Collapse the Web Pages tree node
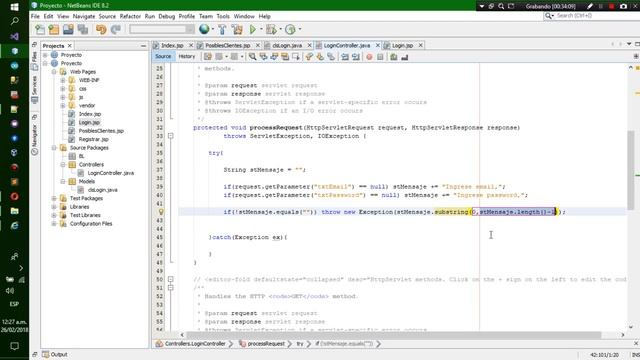The width and height of the screenshot is (640, 360). 54,72
